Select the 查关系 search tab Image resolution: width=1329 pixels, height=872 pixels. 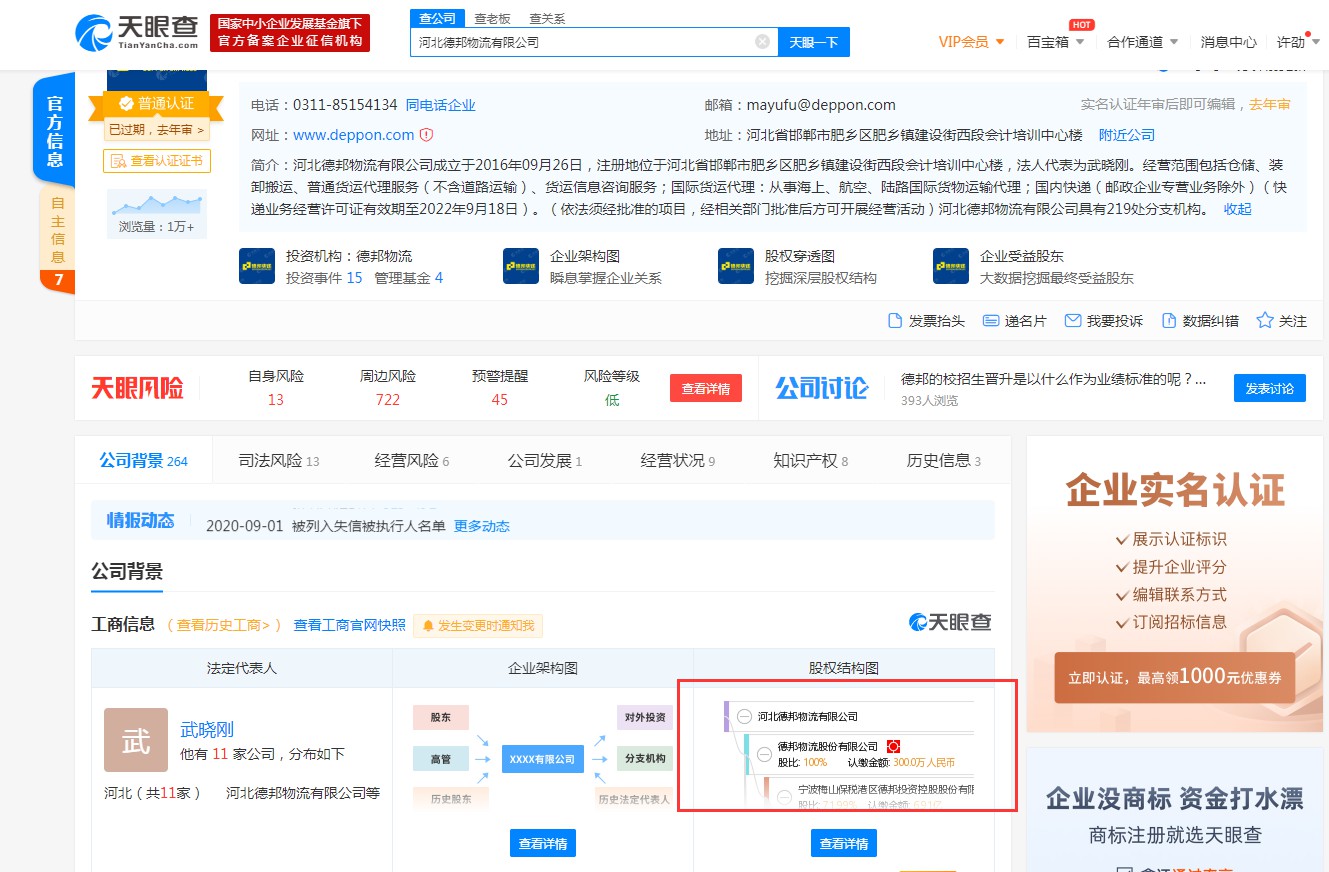547,18
